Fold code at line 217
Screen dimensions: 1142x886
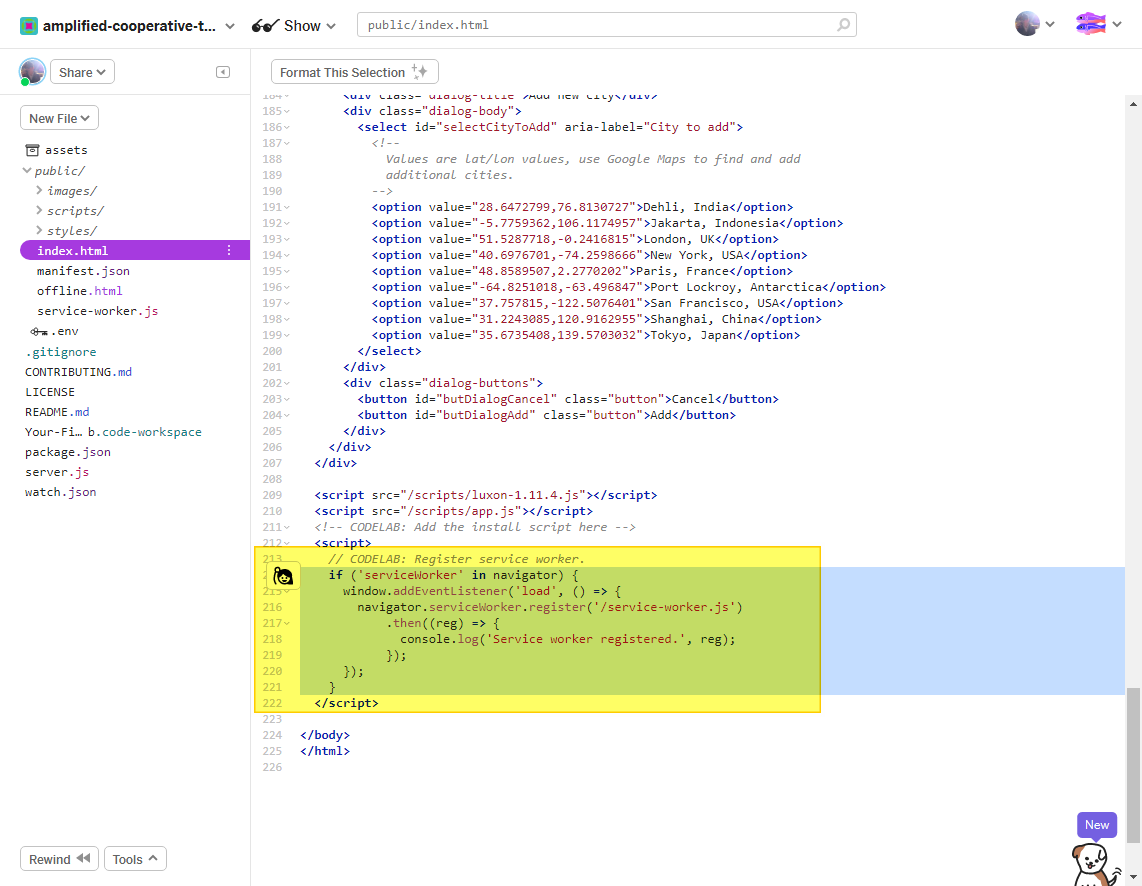point(287,624)
